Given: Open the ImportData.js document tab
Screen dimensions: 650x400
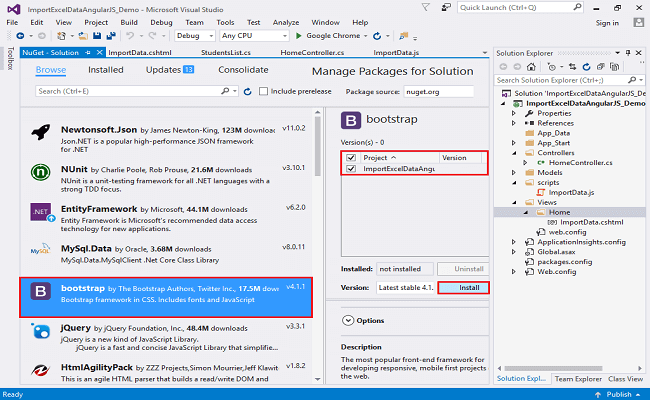Looking at the screenshot, I should click(x=396, y=53).
